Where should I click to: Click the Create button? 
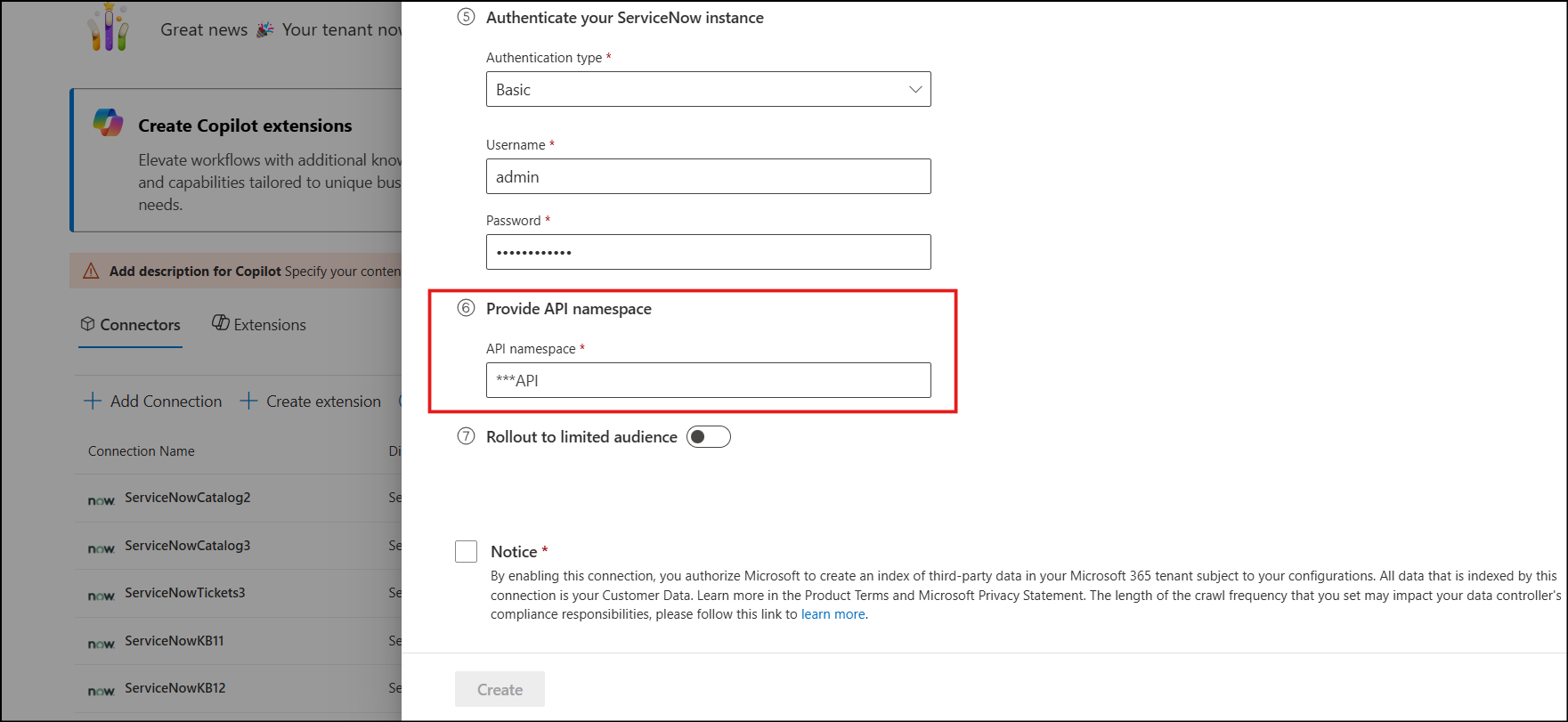(x=500, y=689)
